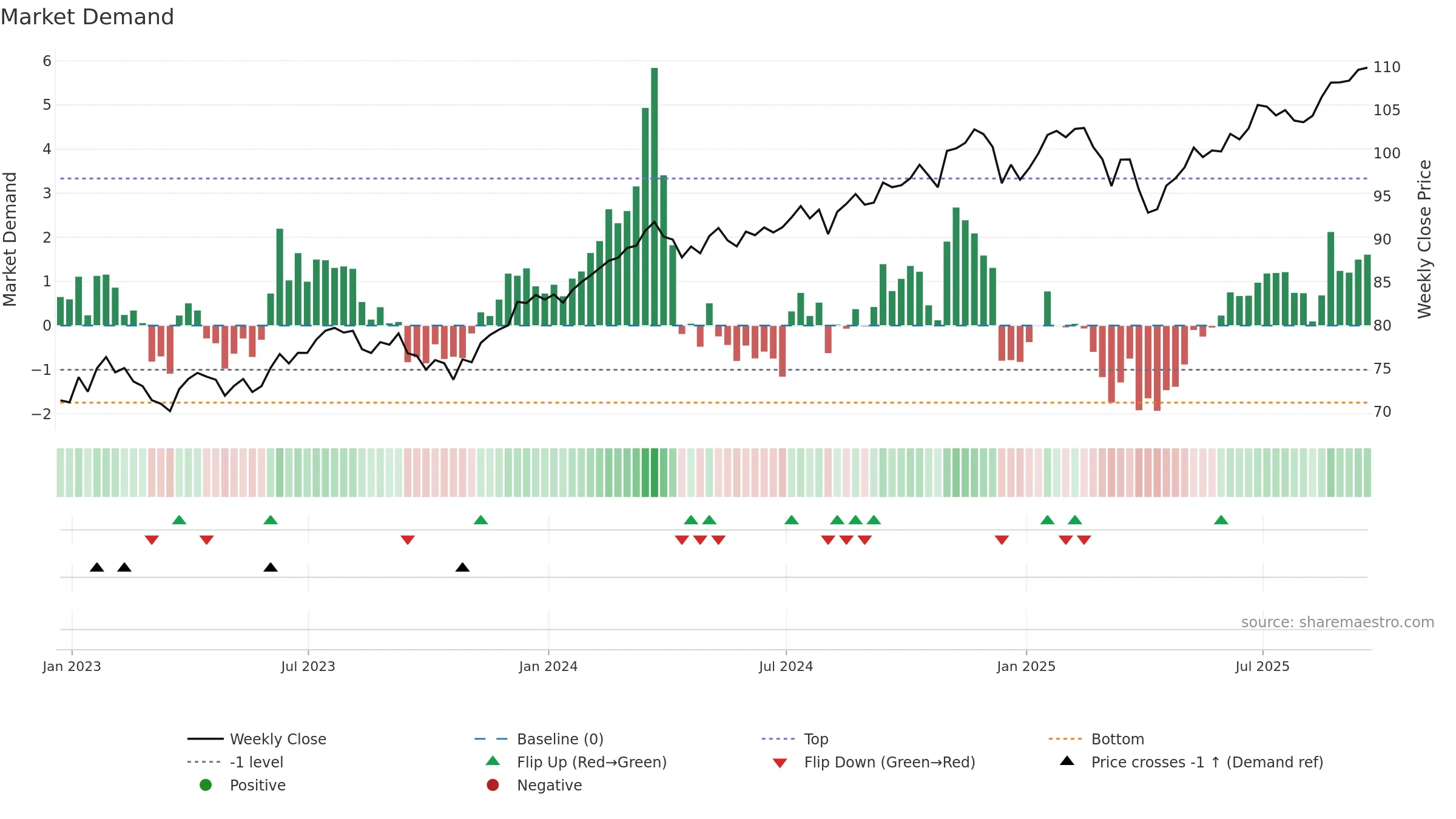Toggle the Flip Up (Red→Green) legend entry
The image size is (1456, 819).
point(577,762)
